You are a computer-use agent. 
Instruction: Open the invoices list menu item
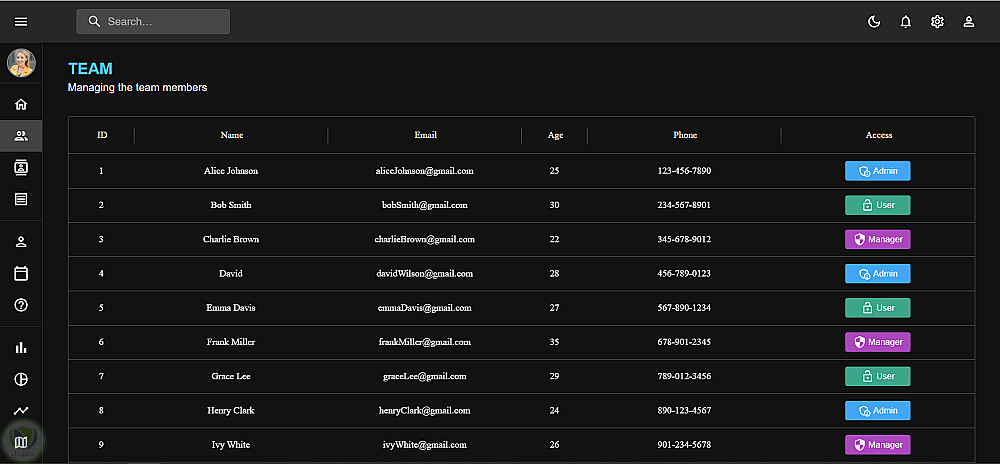(21, 199)
